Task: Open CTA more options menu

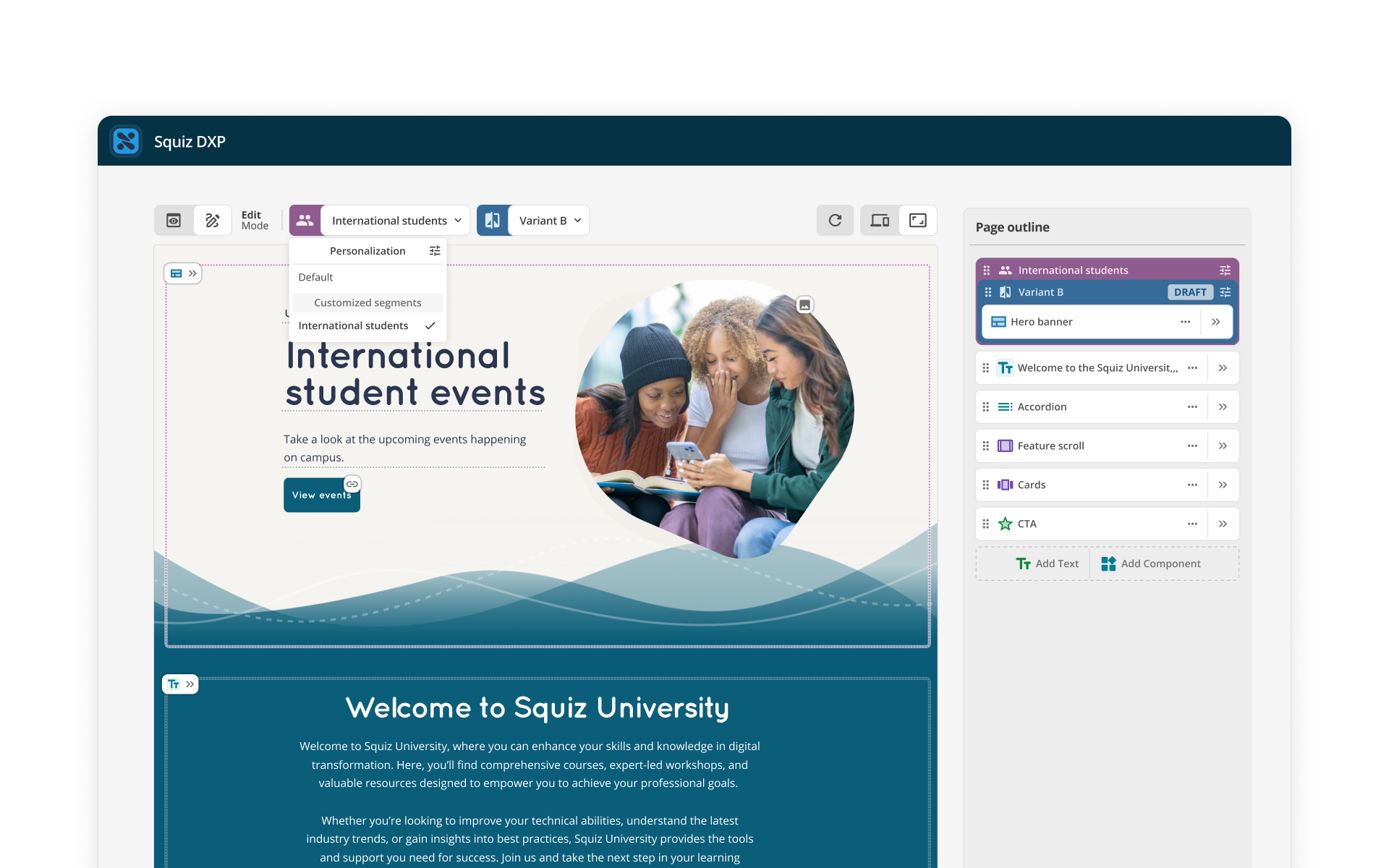Action: tap(1192, 524)
